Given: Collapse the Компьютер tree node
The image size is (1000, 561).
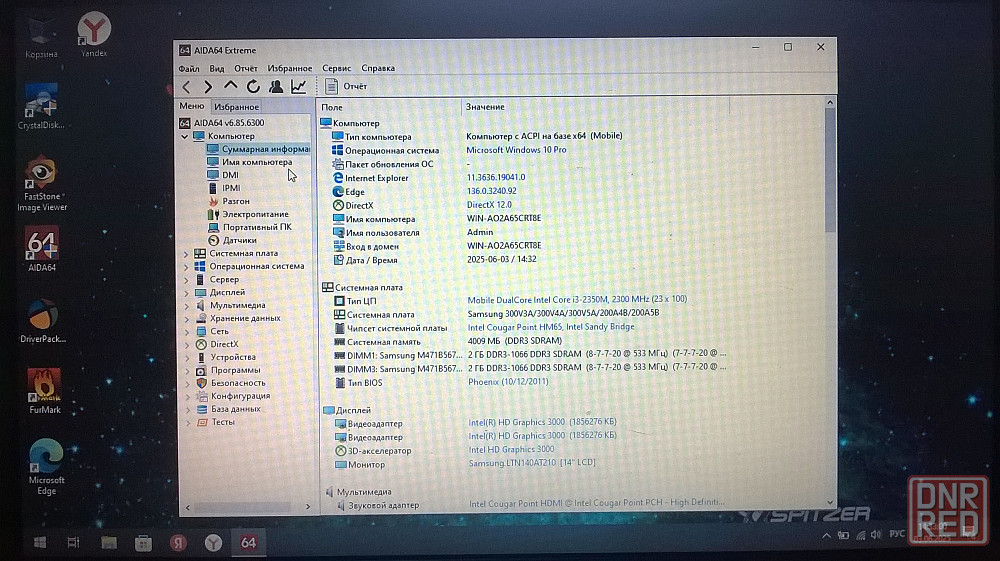Looking at the screenshot, I should pyautogui.click(x=185, y=136).
